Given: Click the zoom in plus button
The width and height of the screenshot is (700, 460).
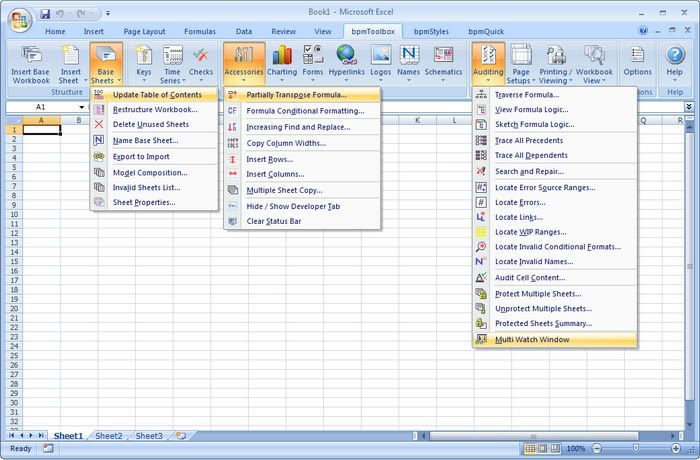Looking at the screenshot, I should tap(676, 448).
